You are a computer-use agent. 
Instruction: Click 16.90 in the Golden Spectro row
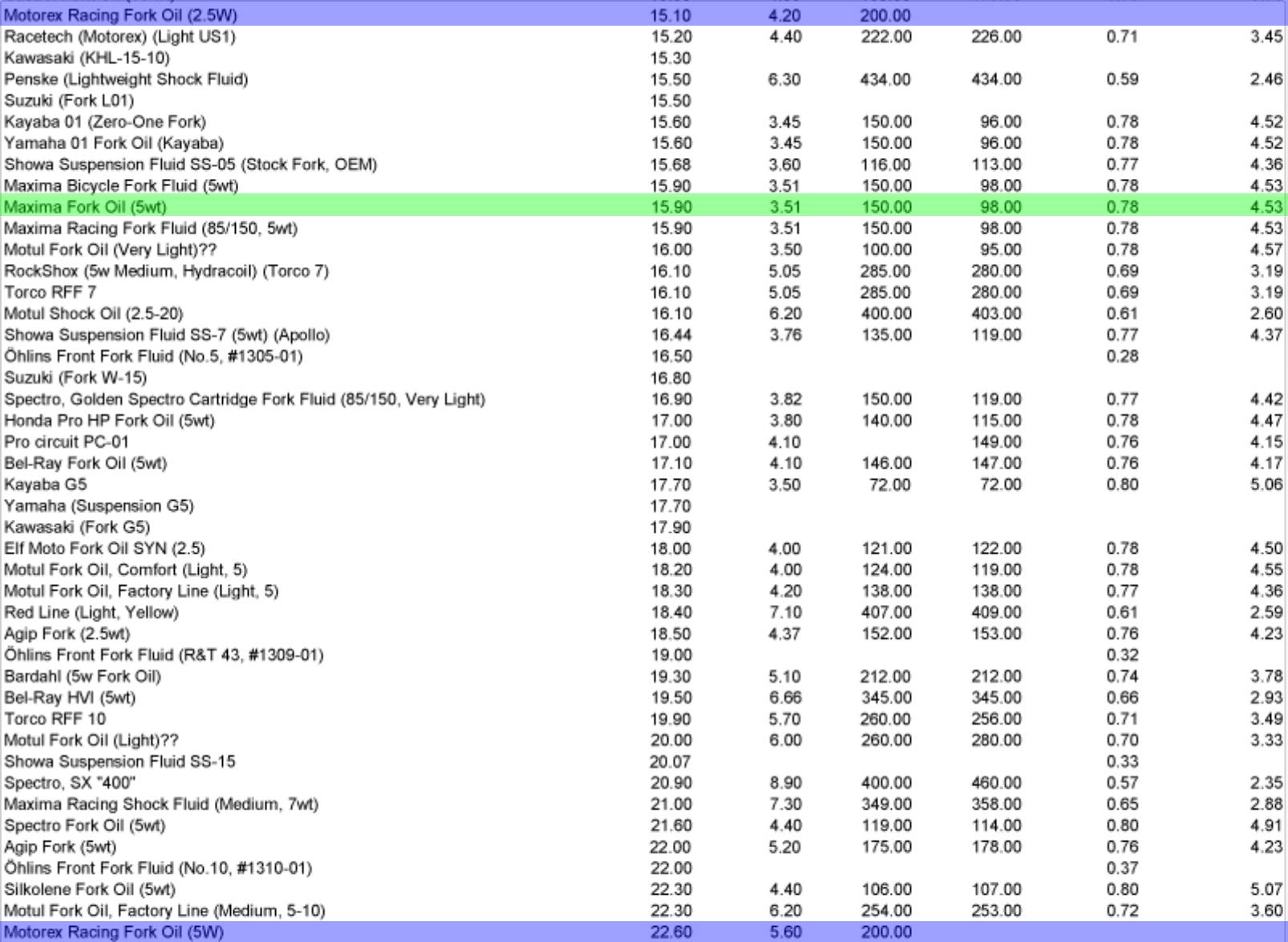point(670,399)
